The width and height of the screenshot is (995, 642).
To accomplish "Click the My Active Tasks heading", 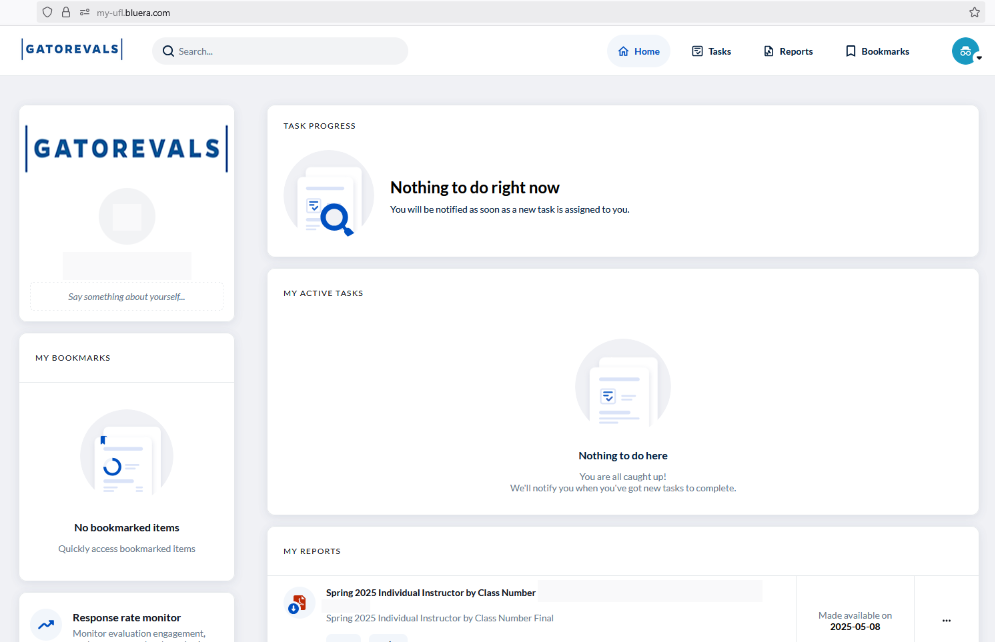I will [x=323, y=293].
